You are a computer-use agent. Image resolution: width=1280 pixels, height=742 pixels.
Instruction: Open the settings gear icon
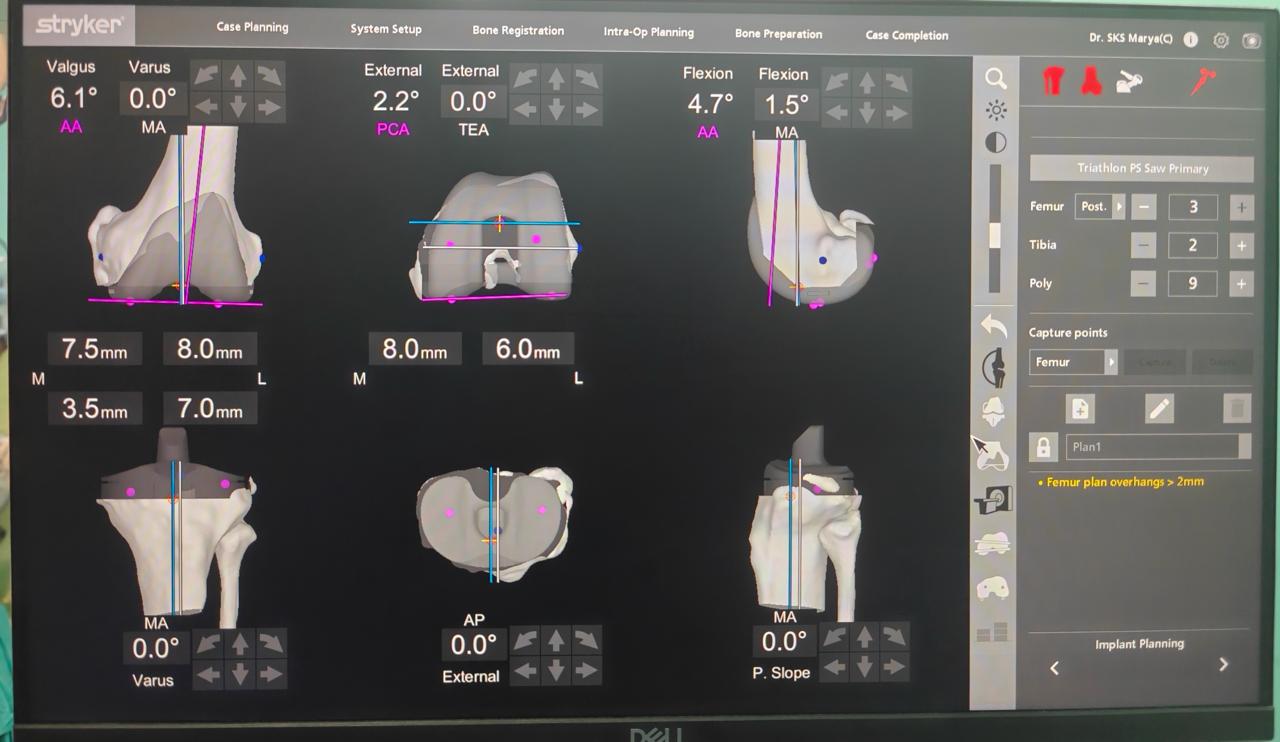pyautogui.click(x=1220, y=40)
